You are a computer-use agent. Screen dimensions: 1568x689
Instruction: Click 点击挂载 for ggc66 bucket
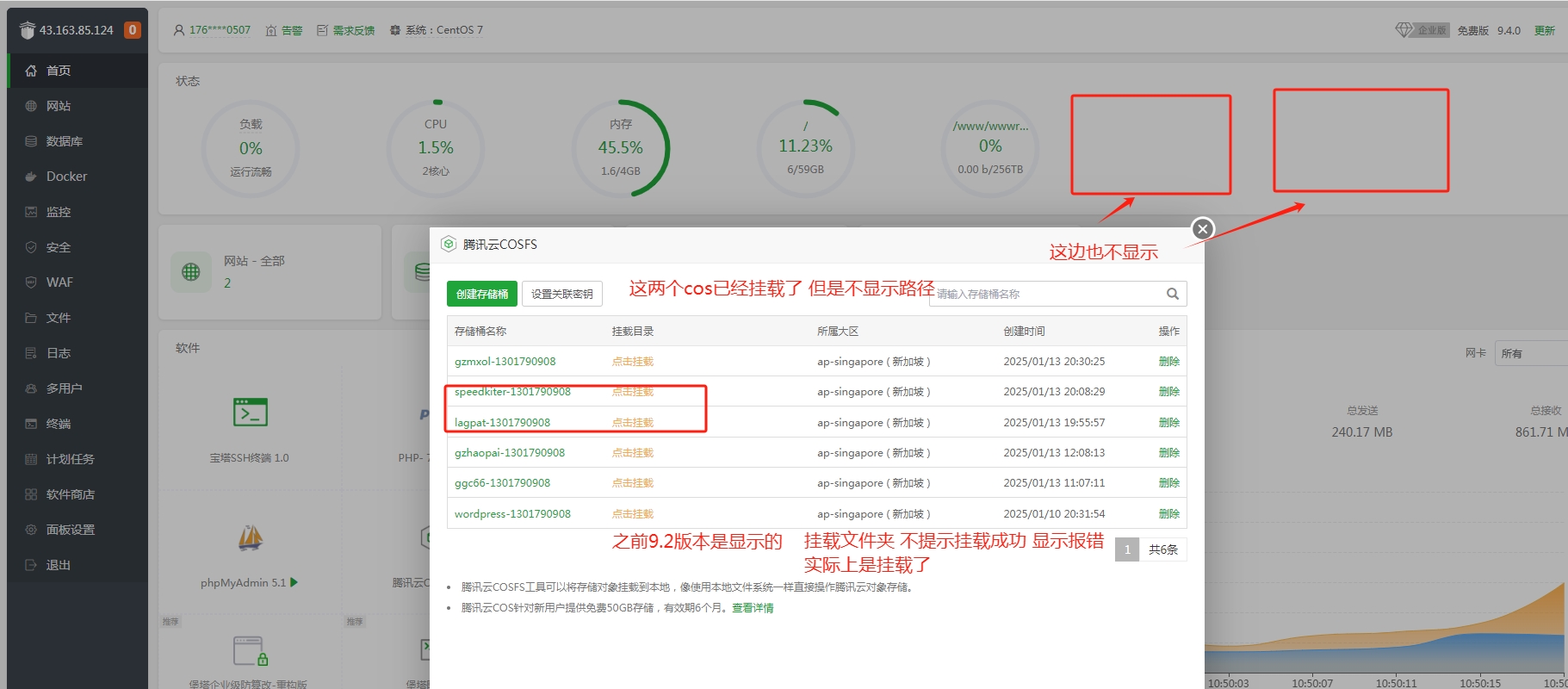(633, 483)
